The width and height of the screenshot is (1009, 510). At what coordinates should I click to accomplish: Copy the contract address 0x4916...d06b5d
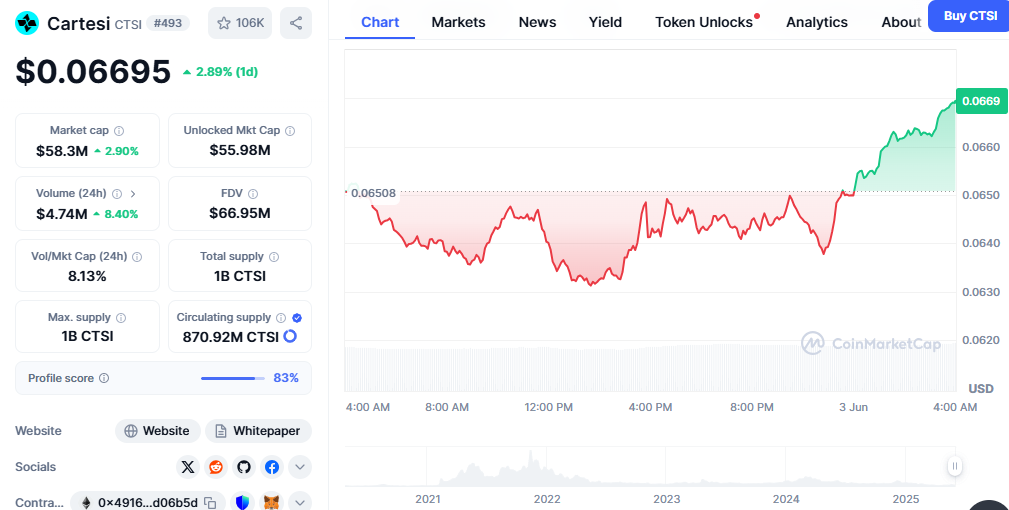point(210,503)
